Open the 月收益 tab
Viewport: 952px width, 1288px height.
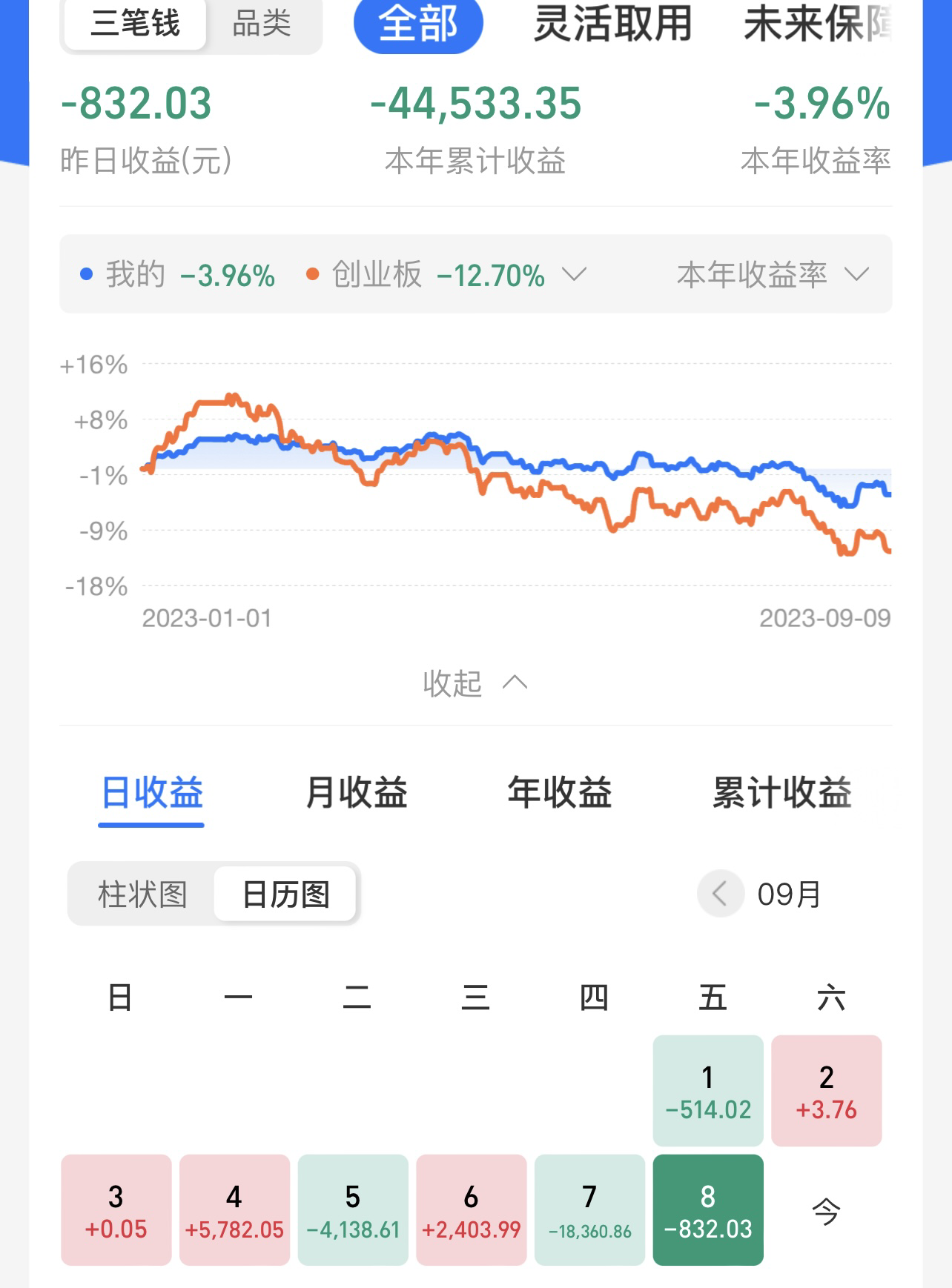tap(357, 792)
